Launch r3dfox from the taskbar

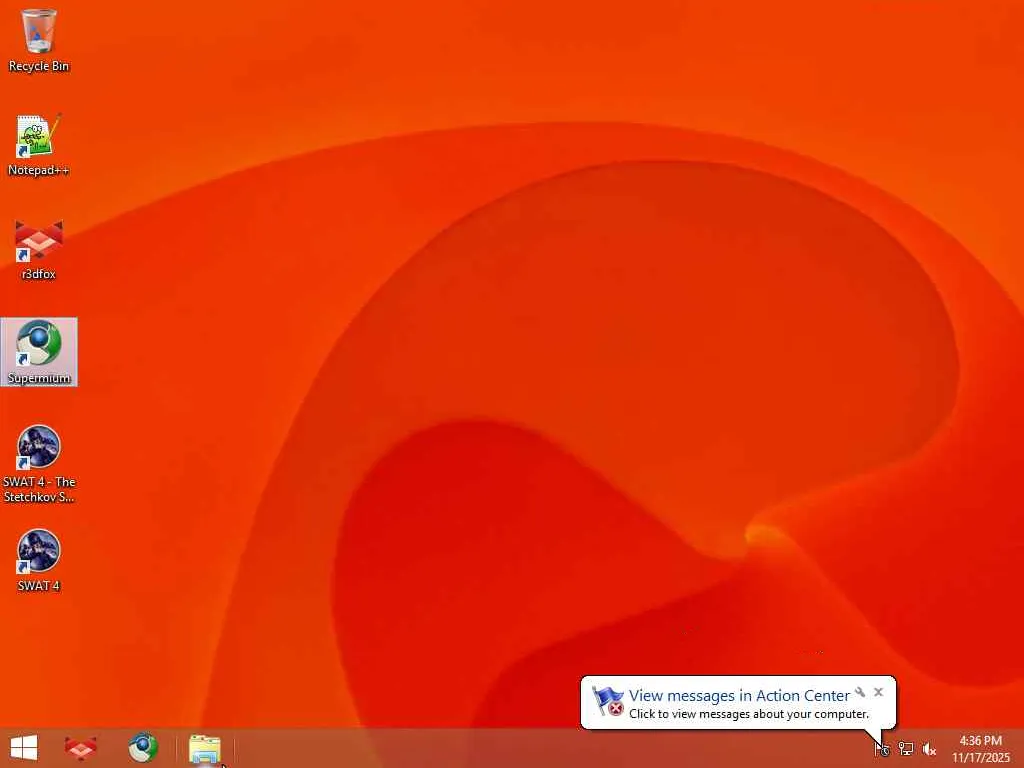pos(81,748)
